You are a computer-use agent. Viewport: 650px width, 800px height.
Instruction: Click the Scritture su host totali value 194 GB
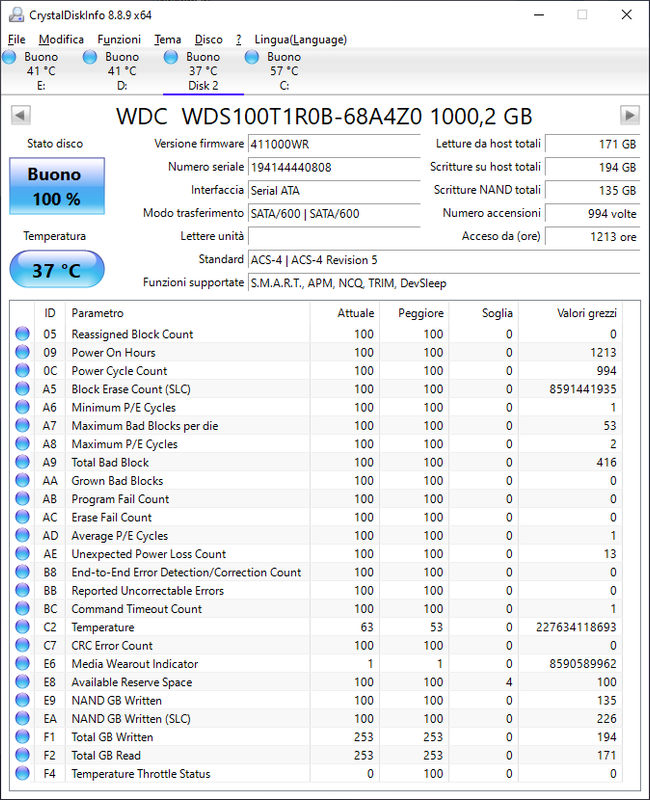coord(592,167)
